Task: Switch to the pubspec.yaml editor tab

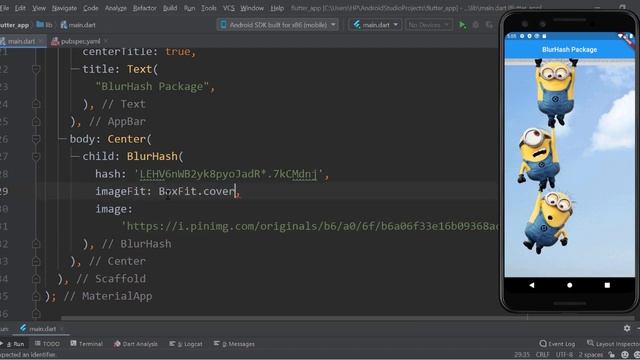Action: click(80, 41)
